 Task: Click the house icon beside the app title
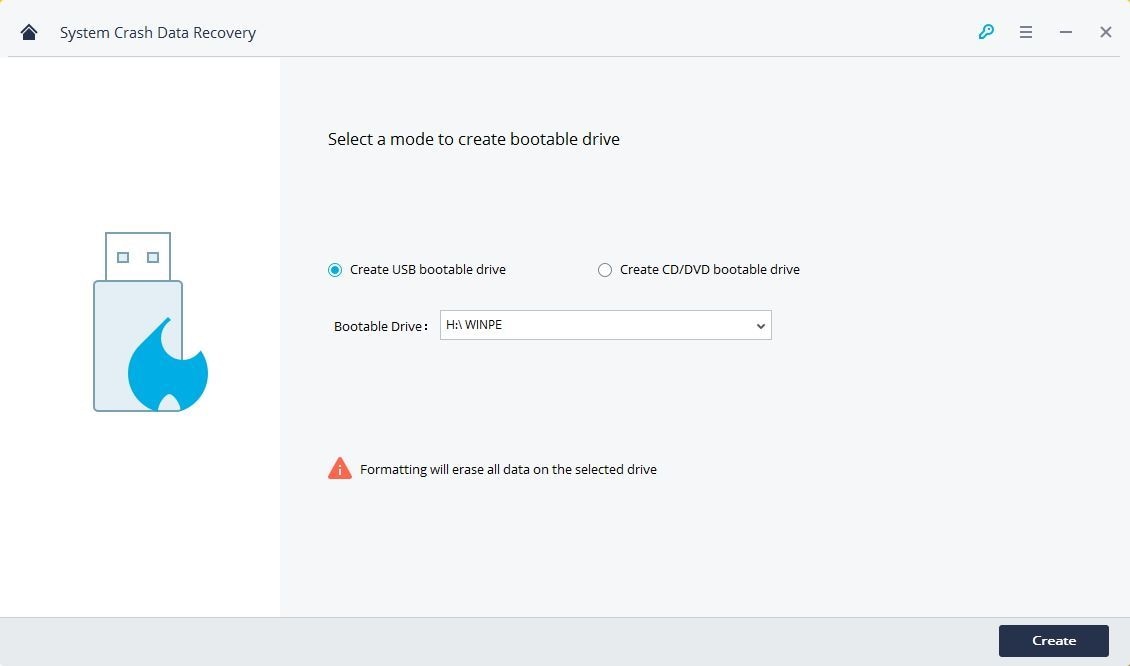pyautogui.click(x=28, y=31)
